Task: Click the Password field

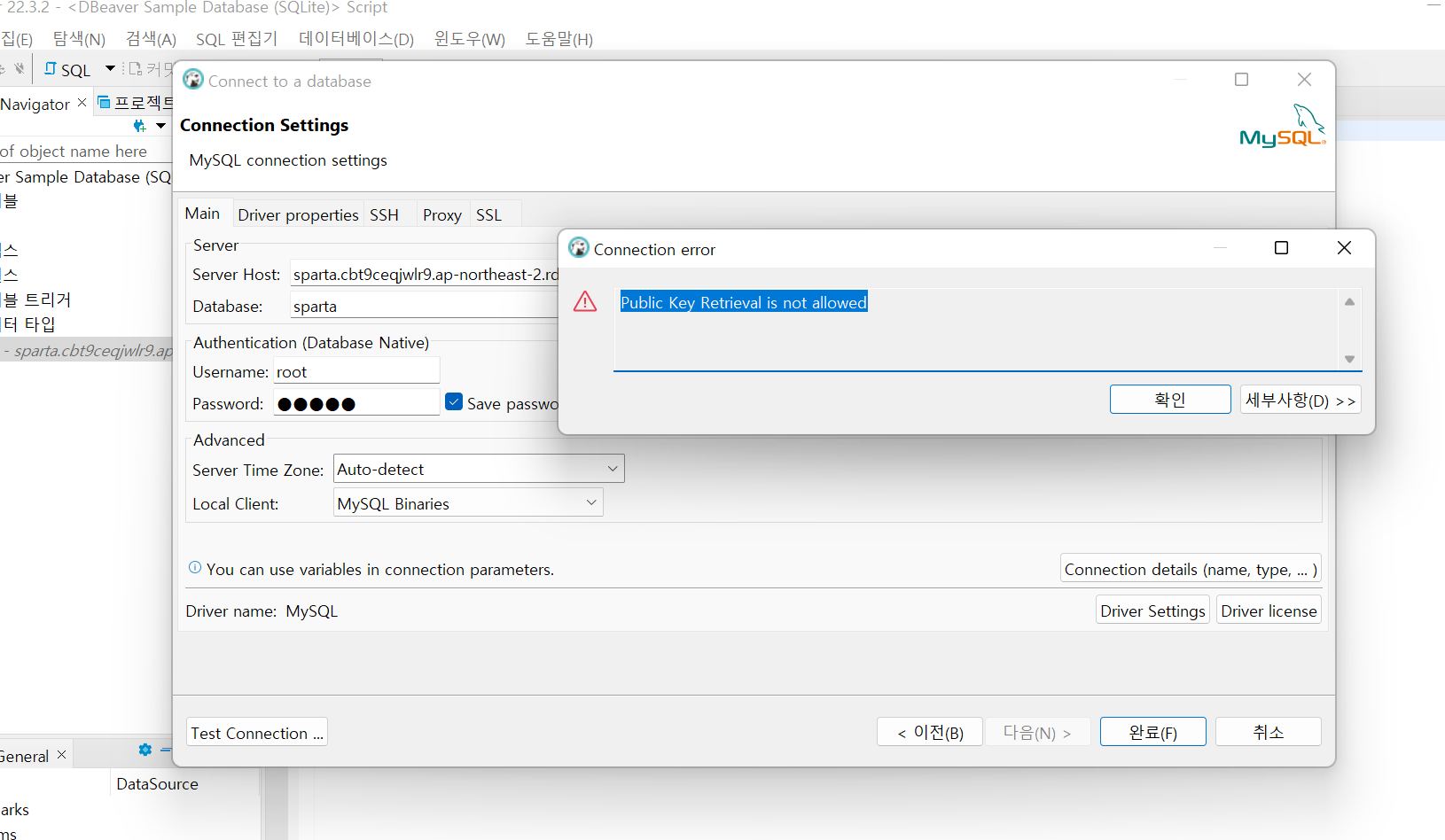Action: tap(356, 403)
